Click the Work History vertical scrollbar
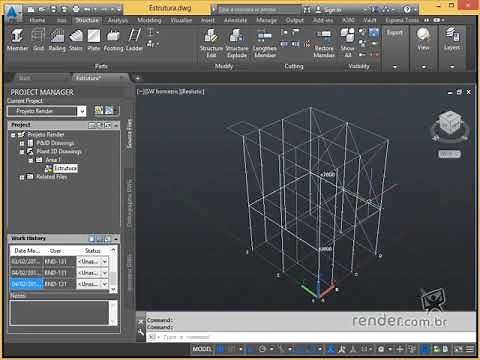The width and height of the screenshot is (480, 360). click(x=114, y=270)
